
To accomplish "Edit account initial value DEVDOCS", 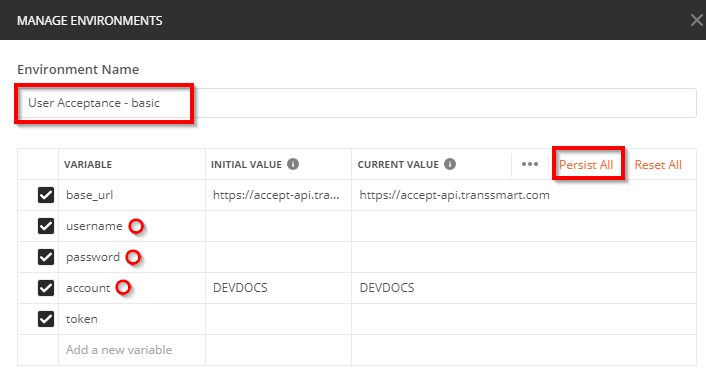I will tap(240, 288).
